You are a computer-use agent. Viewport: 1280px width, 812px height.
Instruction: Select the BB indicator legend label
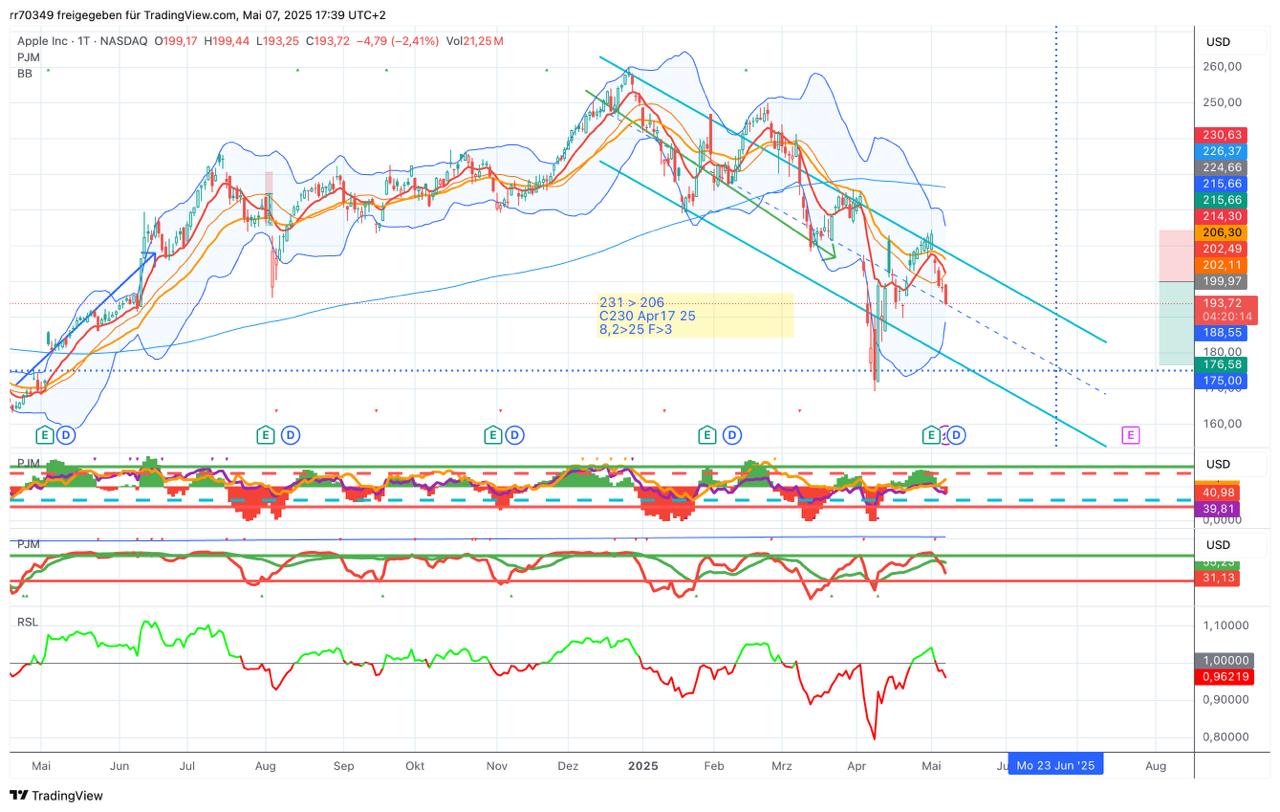click(x=25, y=74)
